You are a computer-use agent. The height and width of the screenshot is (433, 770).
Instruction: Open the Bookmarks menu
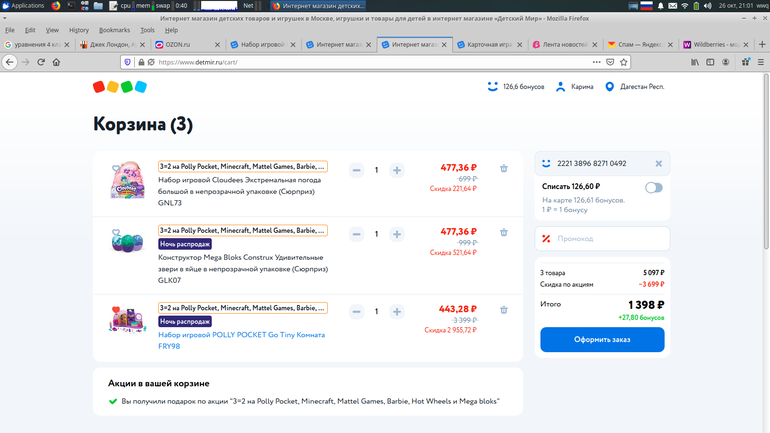(114, 30)
